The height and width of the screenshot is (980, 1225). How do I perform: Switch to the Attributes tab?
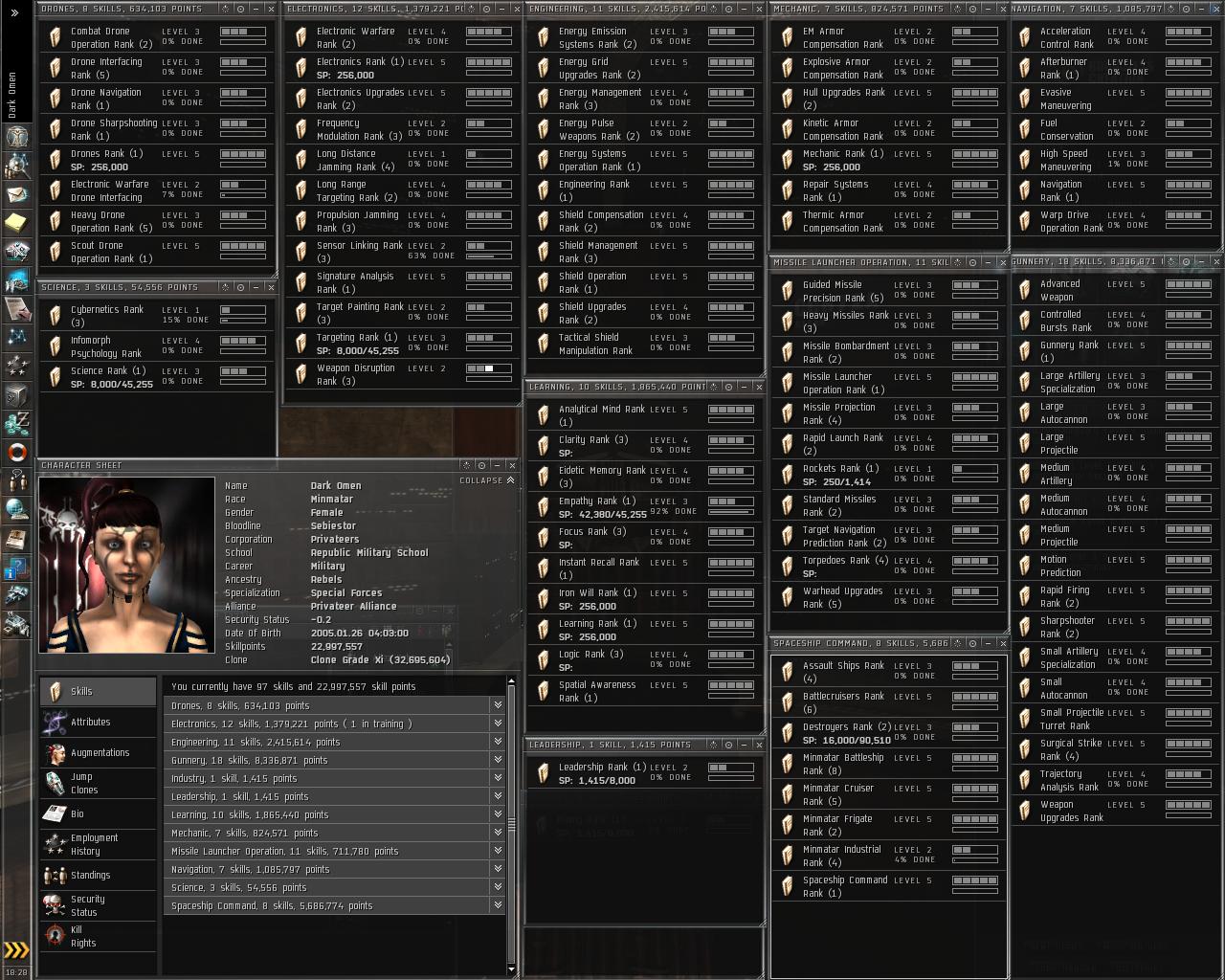coord(98,722)
